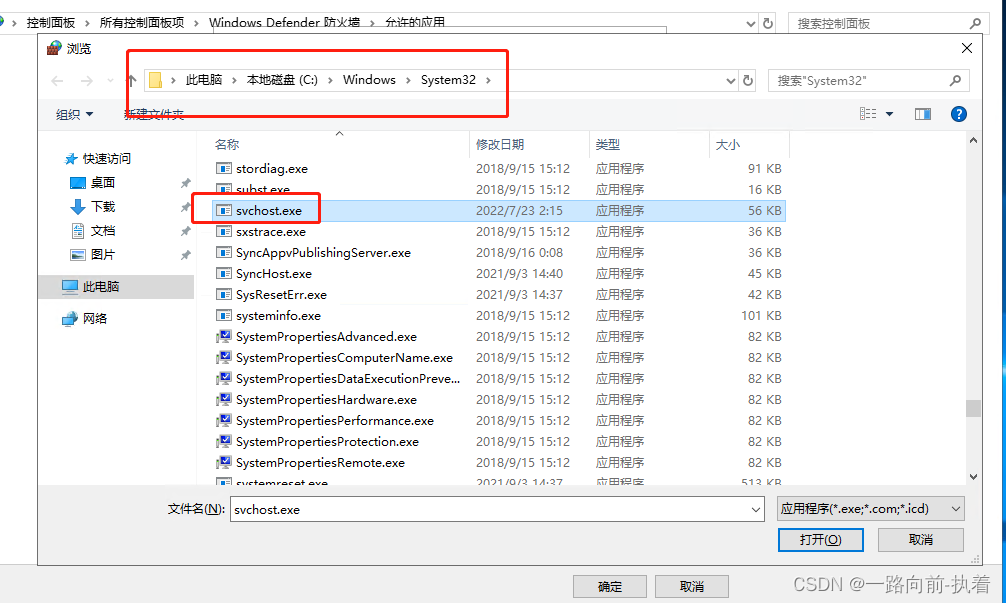Click the file list scrollbar thumb
The width and height of the screenshot is (1006, 603).
pyautogui.click(x=973, y=409)
